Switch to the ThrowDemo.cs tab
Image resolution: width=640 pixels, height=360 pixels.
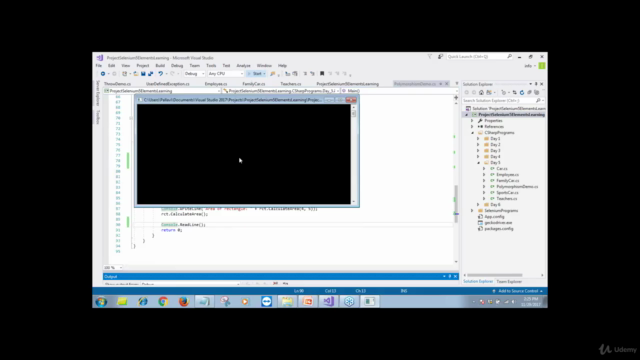118,84
